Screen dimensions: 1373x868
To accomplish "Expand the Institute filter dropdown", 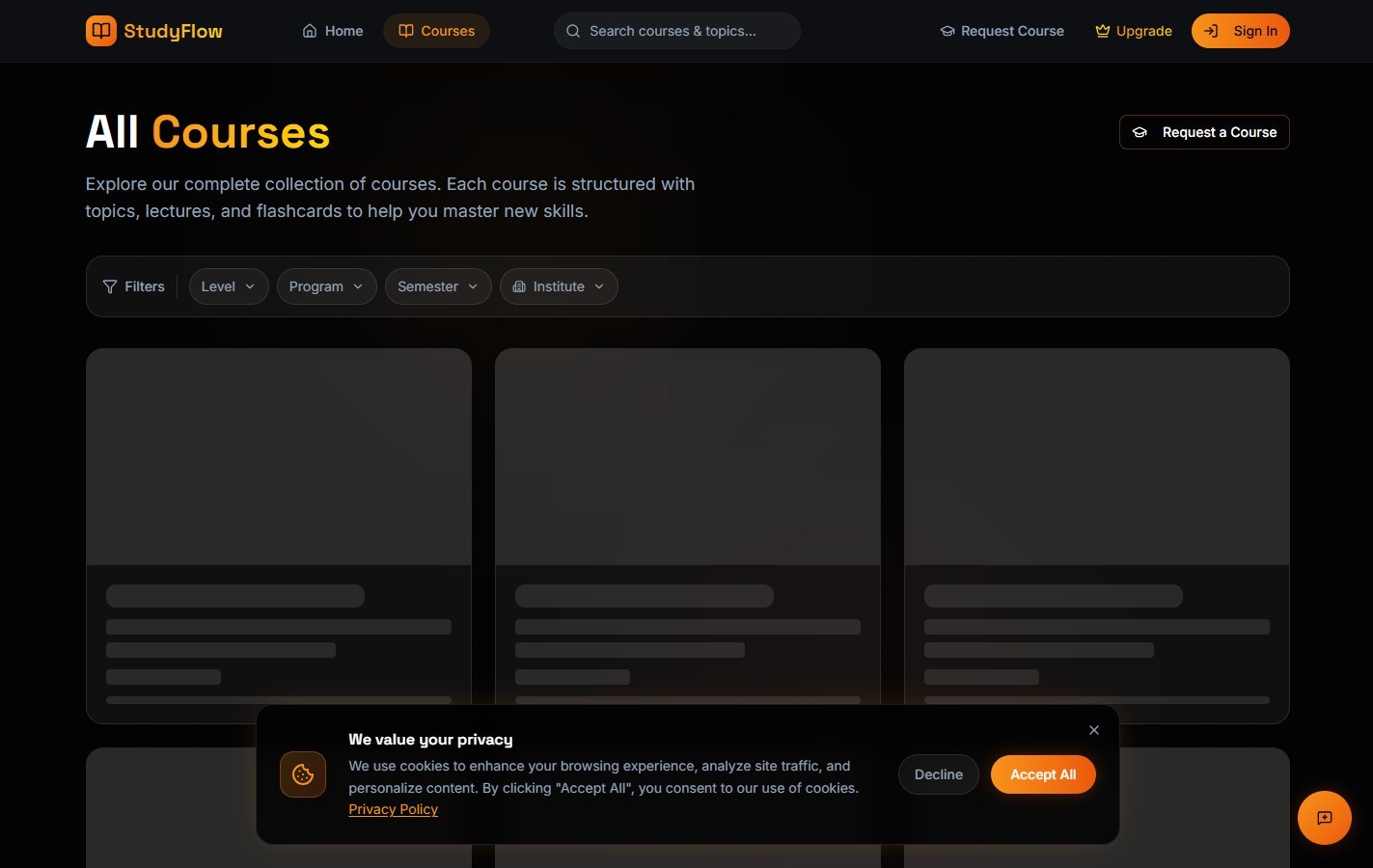I will pos(559,286).
